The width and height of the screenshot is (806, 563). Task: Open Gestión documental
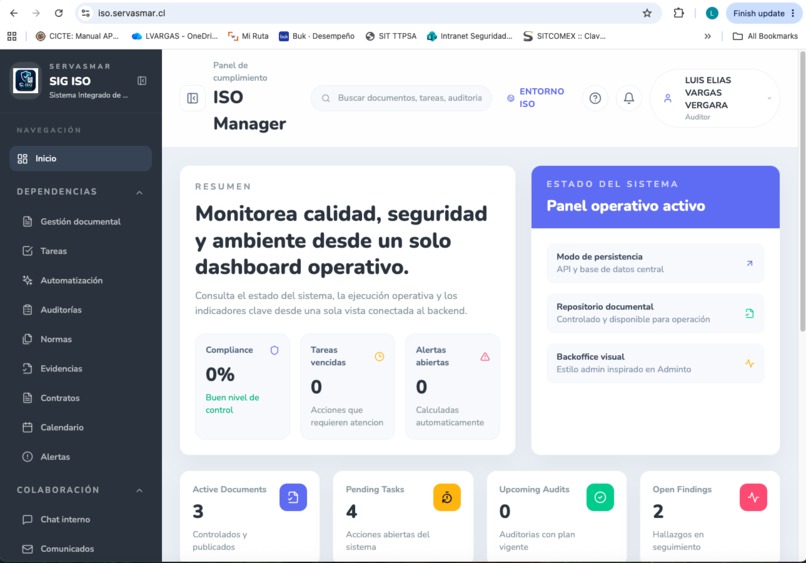(x=81, y=222)
